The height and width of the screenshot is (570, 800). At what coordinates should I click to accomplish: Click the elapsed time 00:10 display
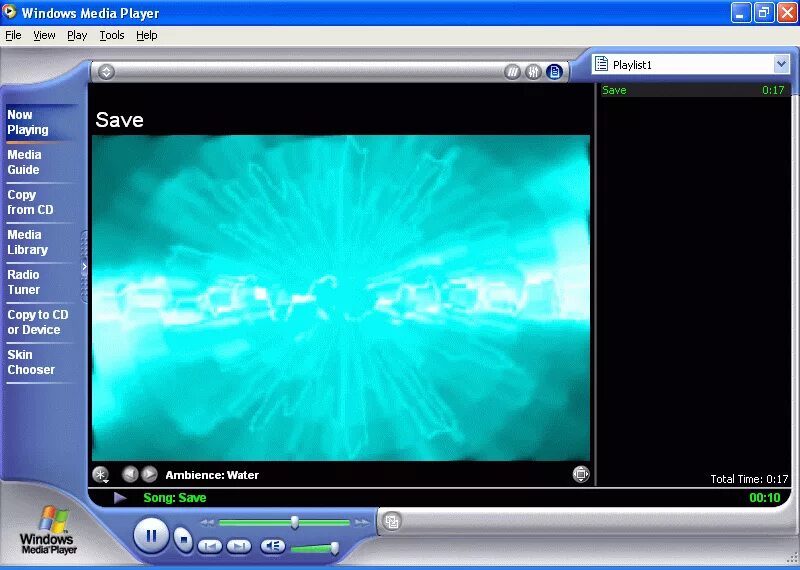pyautogui.click(x=765, y=498)
